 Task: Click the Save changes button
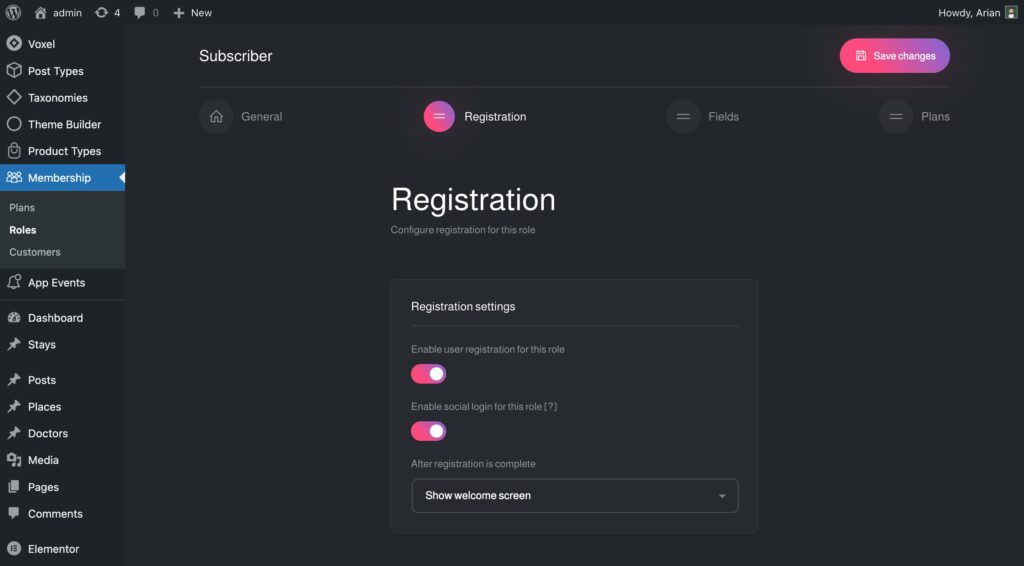pyautogui.click(x=894, y=56)
